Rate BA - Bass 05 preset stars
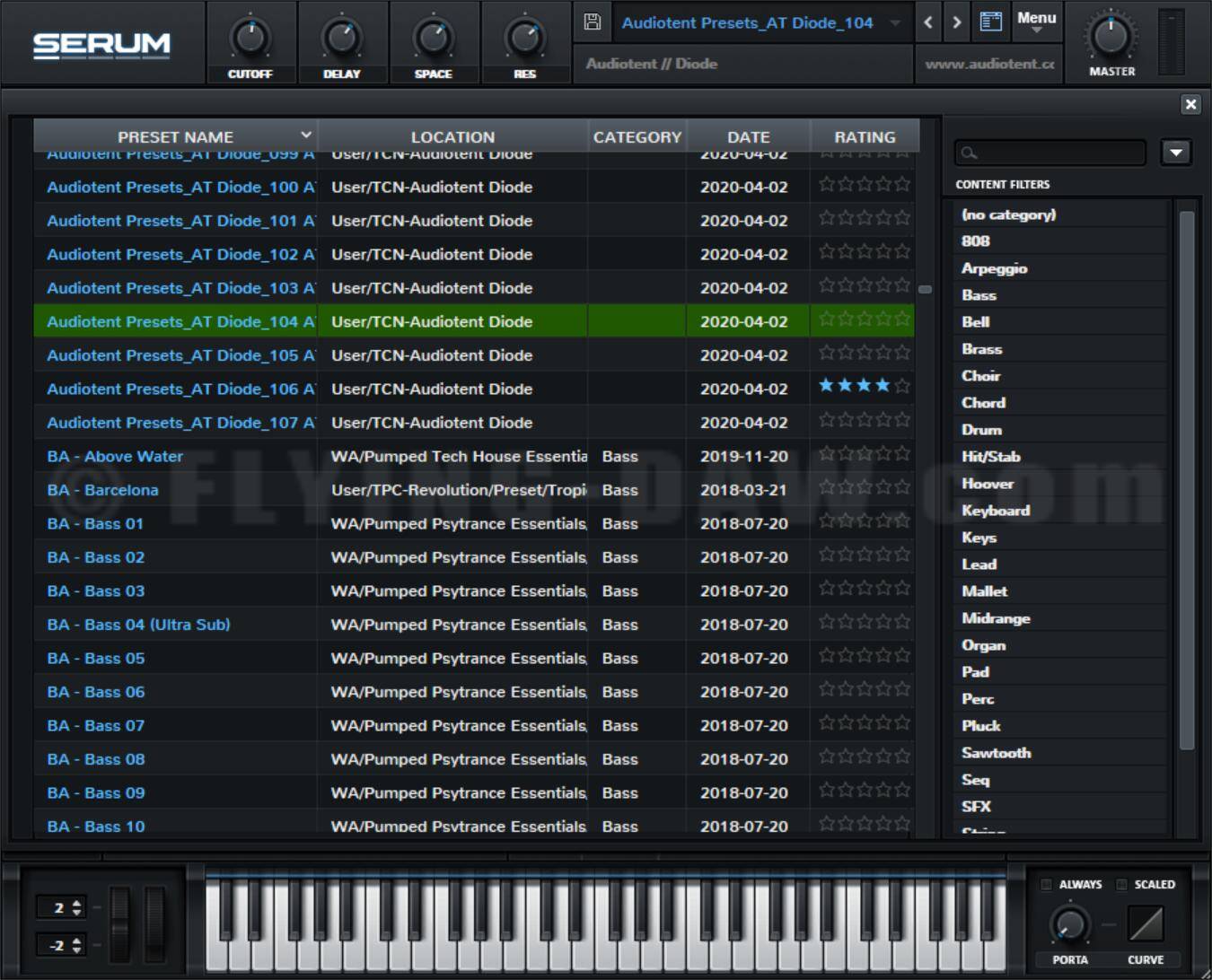The height and width of the screenshot is (980, 1212). click(864, 655)
